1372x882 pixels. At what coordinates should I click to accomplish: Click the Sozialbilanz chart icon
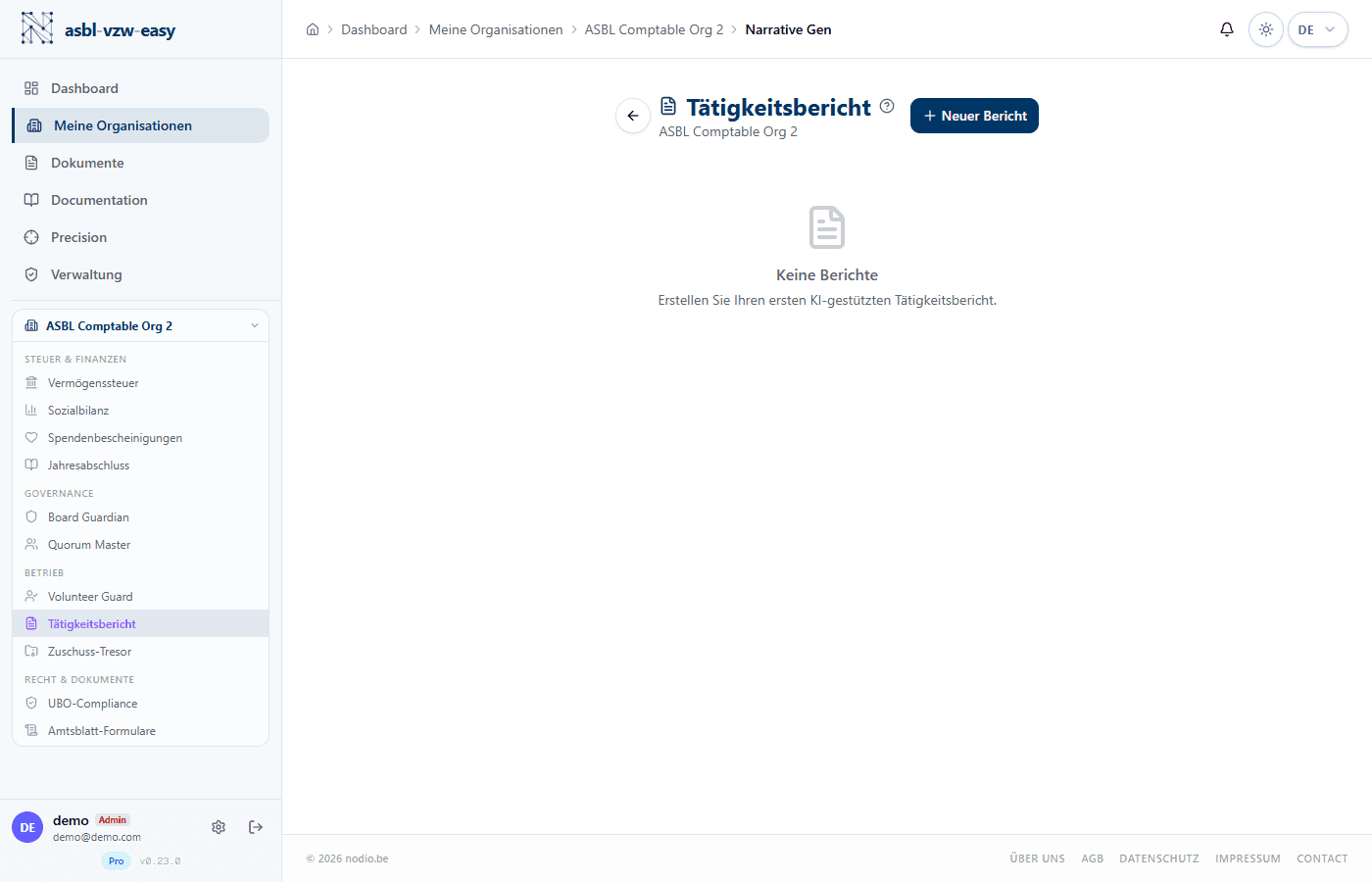(x=31, y=411)
